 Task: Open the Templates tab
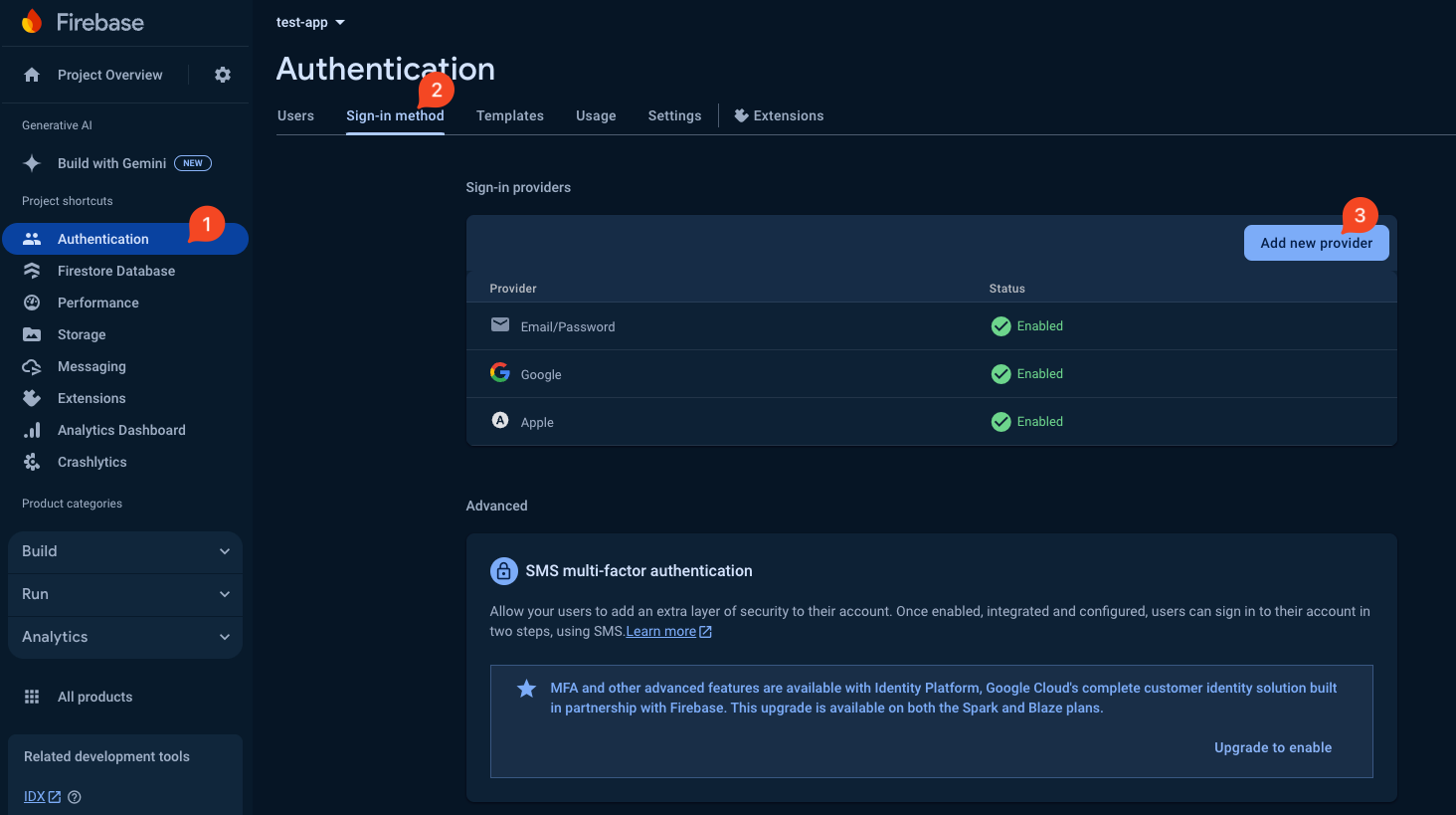tap(510, 115)
